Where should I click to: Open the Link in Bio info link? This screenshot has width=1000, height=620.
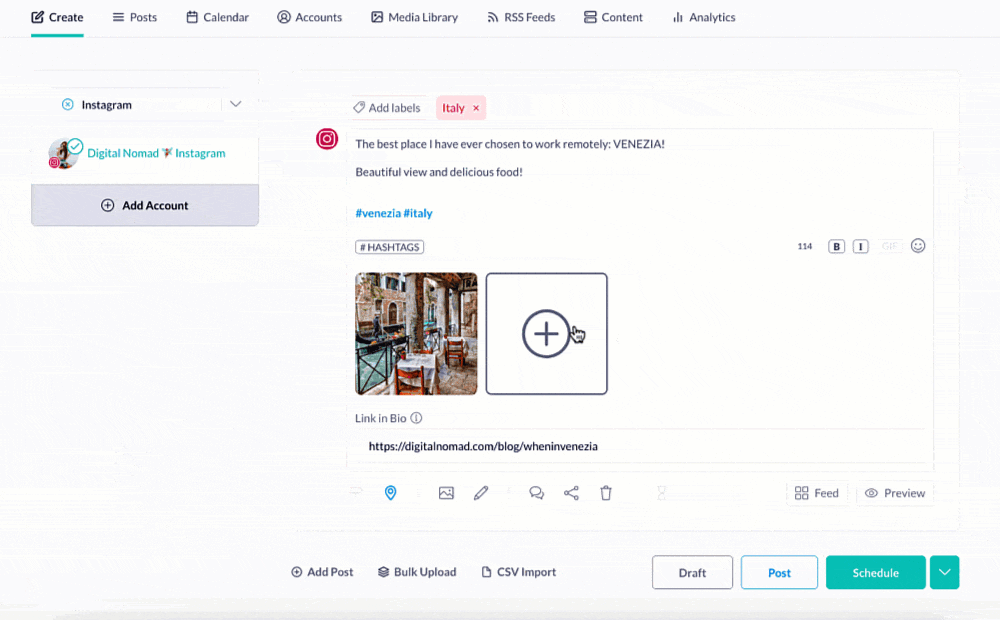pyautogui.click(x=417, y=418)
